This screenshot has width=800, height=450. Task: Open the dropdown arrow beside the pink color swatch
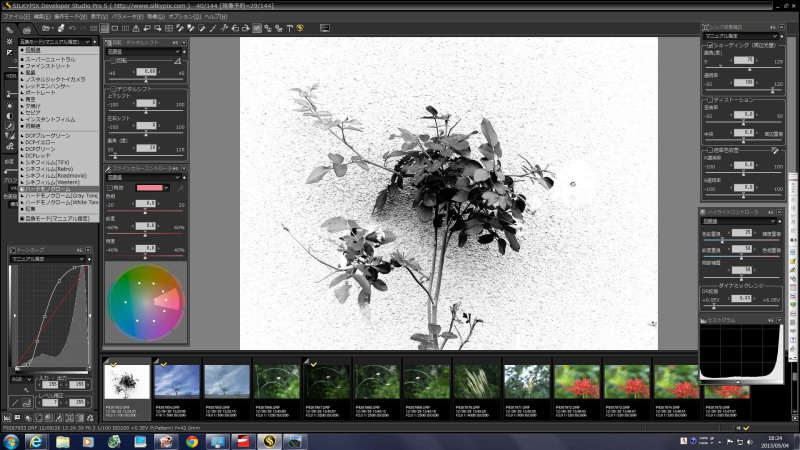[x=166, y=188]
